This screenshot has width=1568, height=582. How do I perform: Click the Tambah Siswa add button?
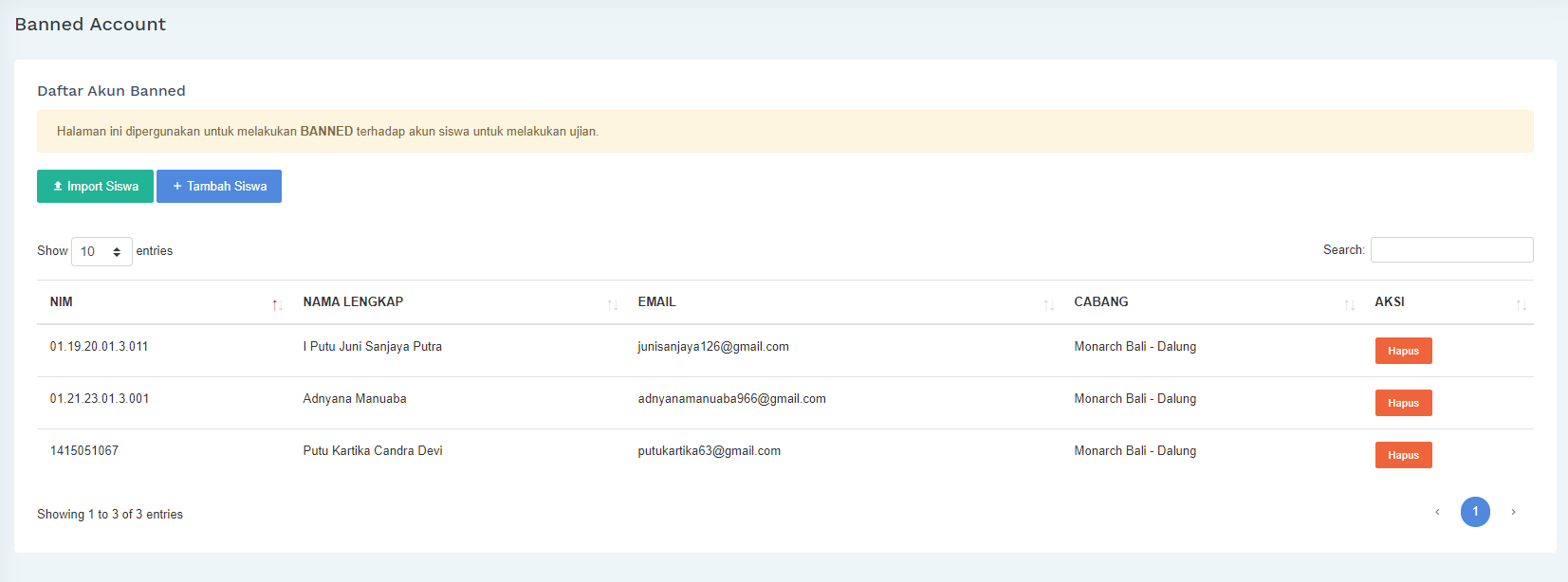click(x=219, y=187)
